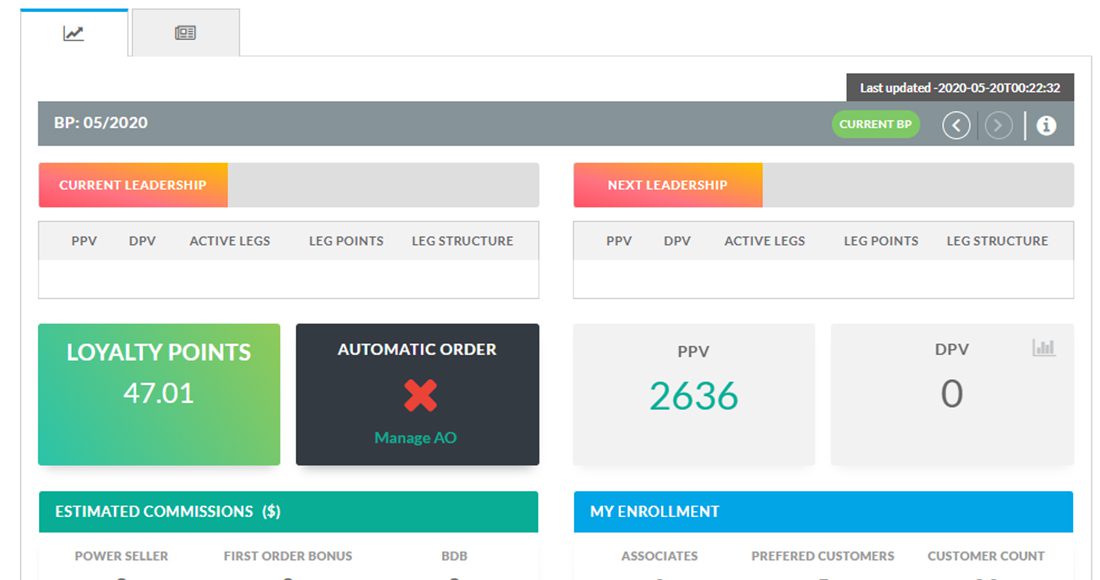
Task: Go to next business period arrow
Action: [998, 125]
